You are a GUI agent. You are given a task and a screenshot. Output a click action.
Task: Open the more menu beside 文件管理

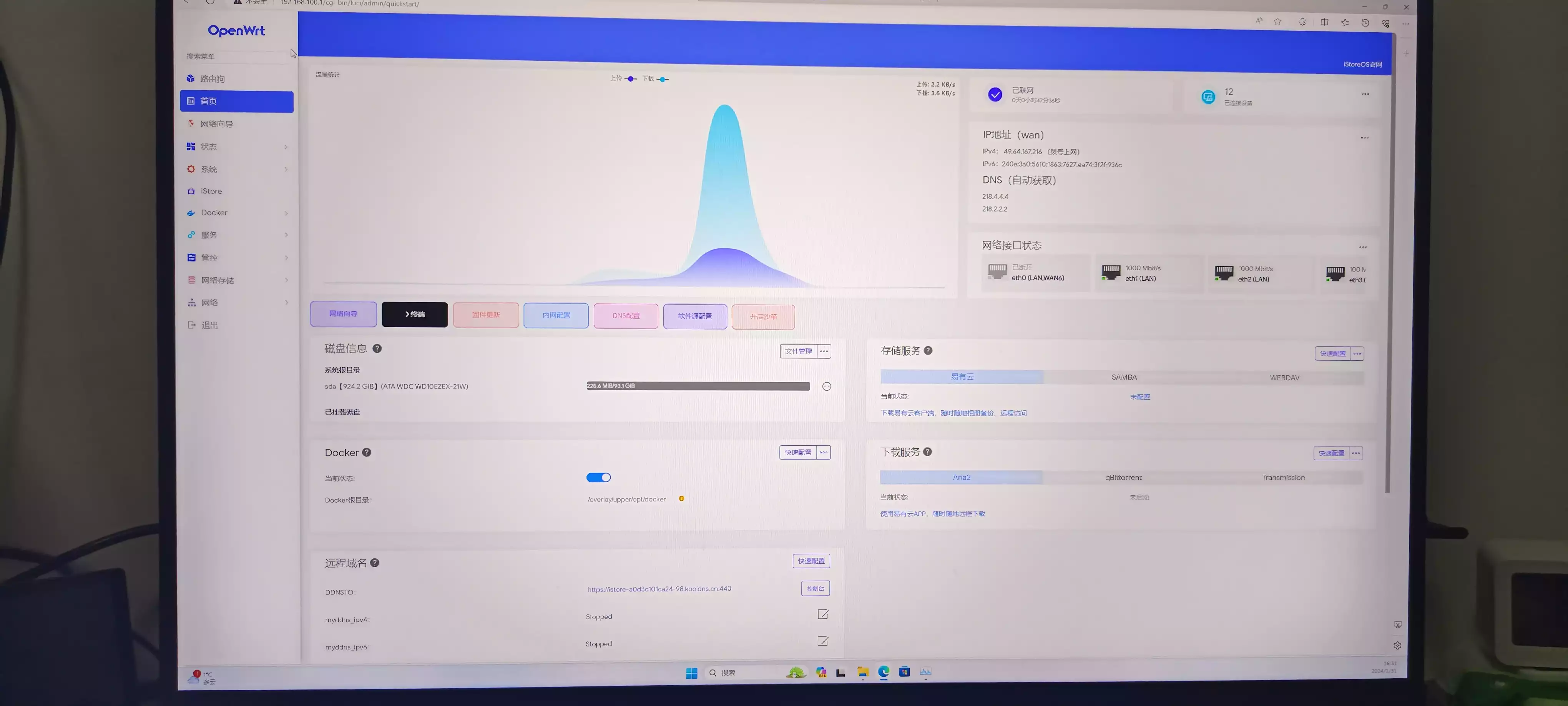pos(824,351)
